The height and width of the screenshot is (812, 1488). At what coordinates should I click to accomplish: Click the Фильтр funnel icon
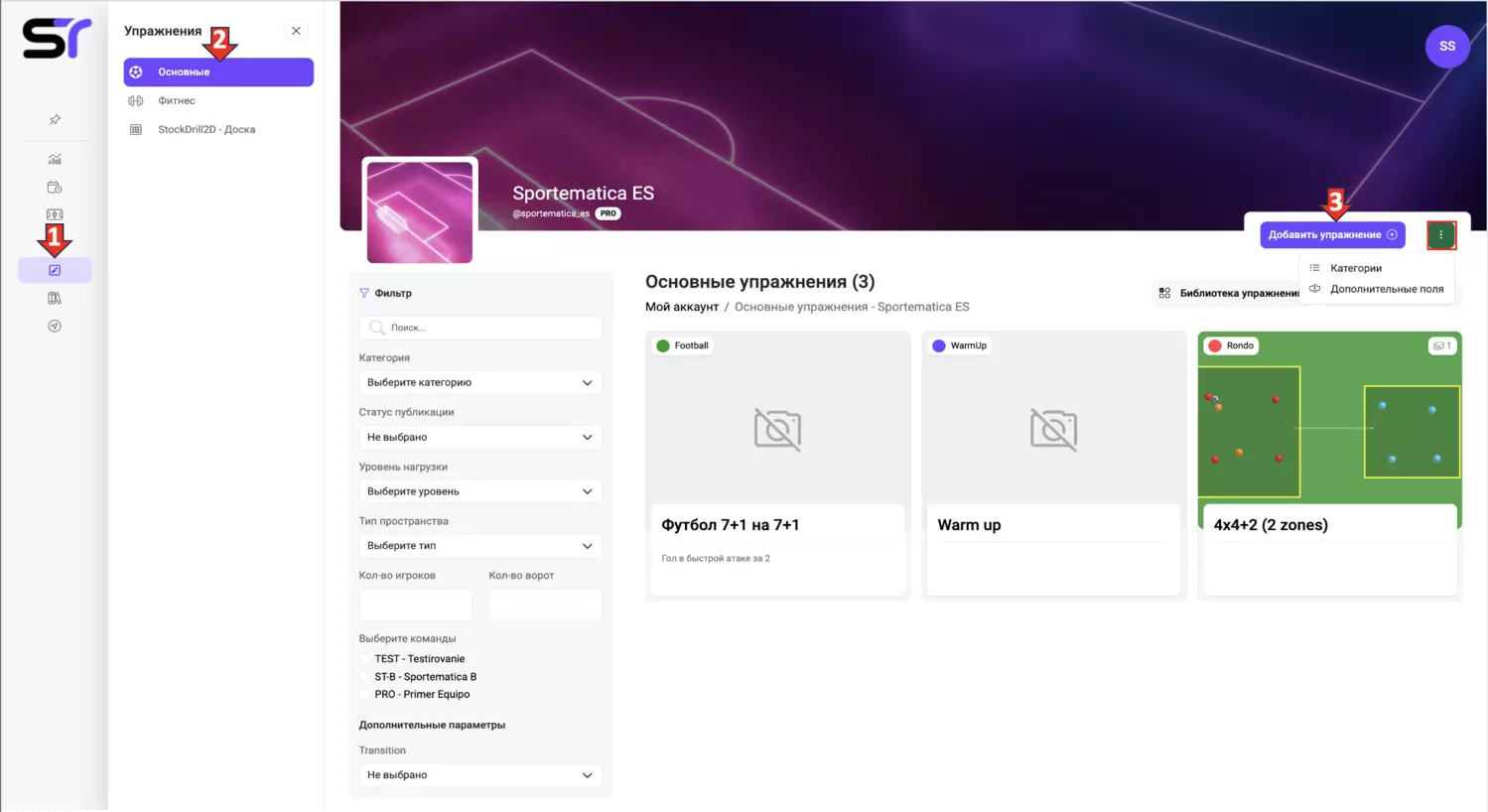tap(364, 293)
